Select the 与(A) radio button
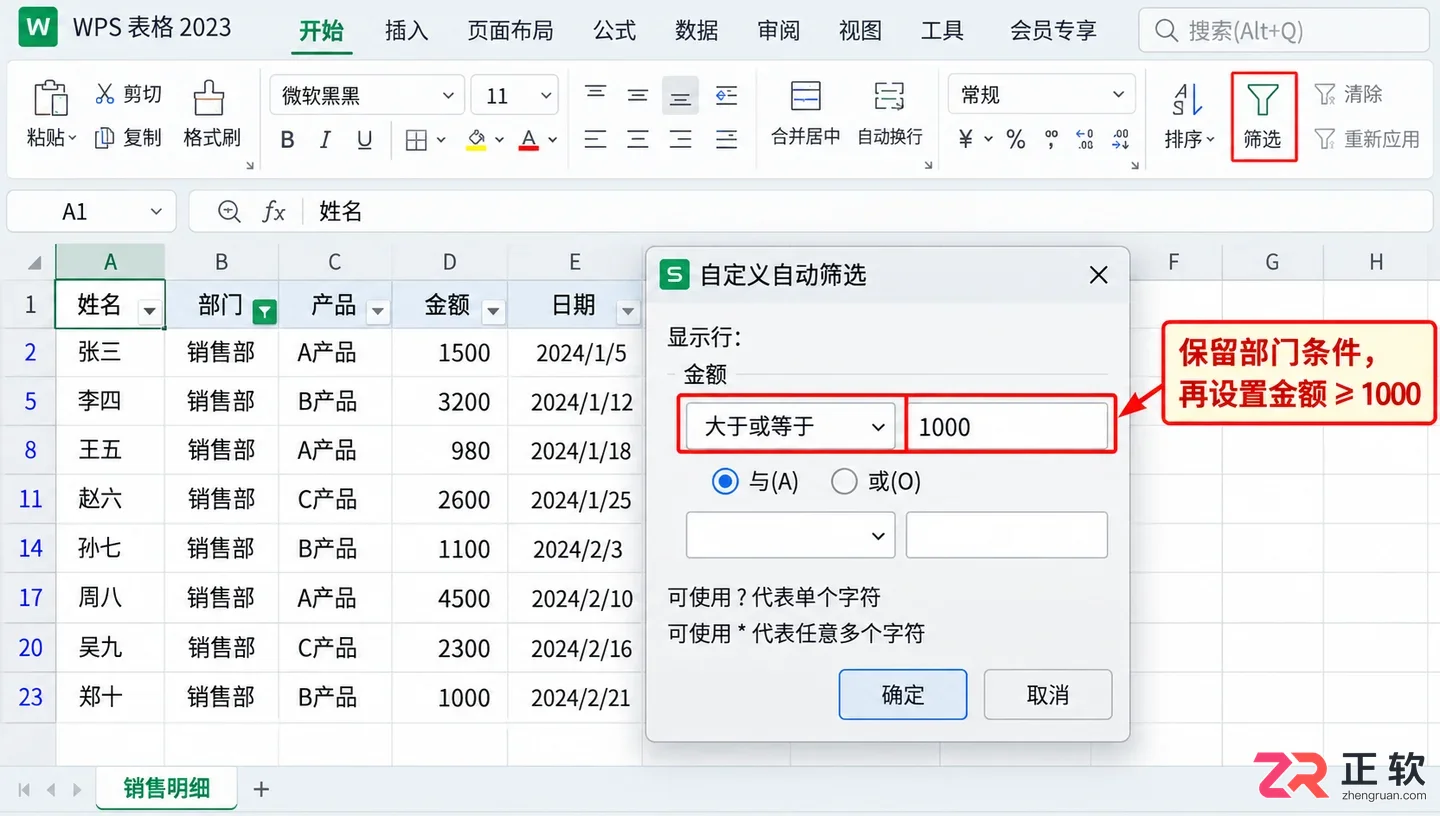1440x816 pixels. coord(725,482)
